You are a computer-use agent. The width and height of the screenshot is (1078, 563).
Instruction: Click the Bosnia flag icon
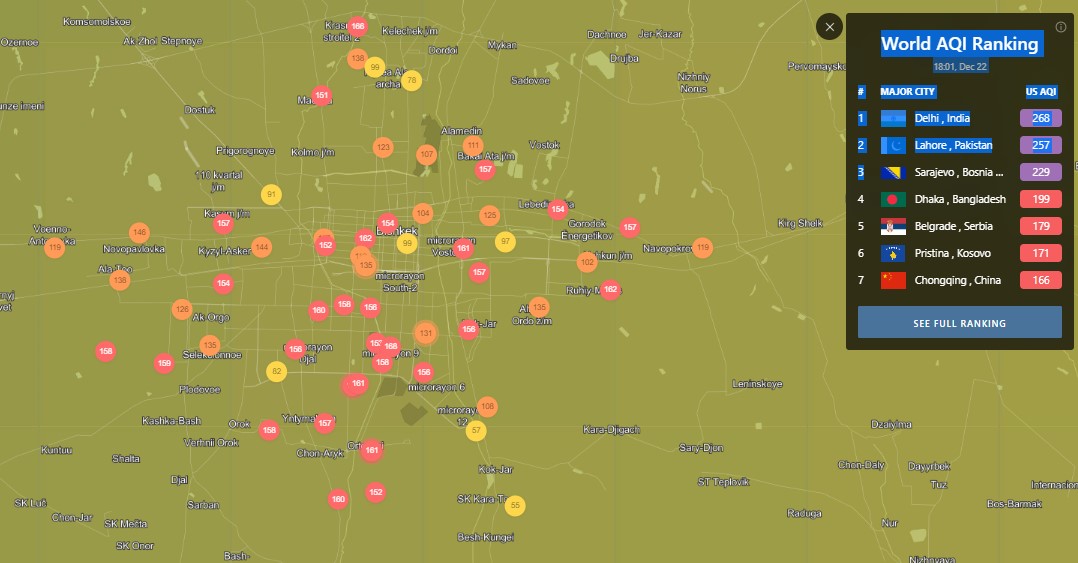pyautogui.click(x=893, y=172)
